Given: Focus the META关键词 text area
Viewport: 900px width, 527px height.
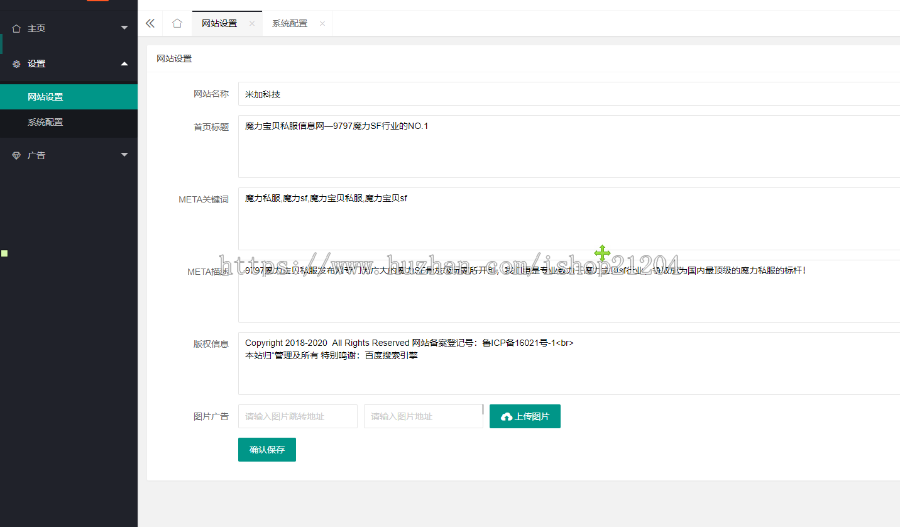Looking at the screenshot, I should 569,219.
